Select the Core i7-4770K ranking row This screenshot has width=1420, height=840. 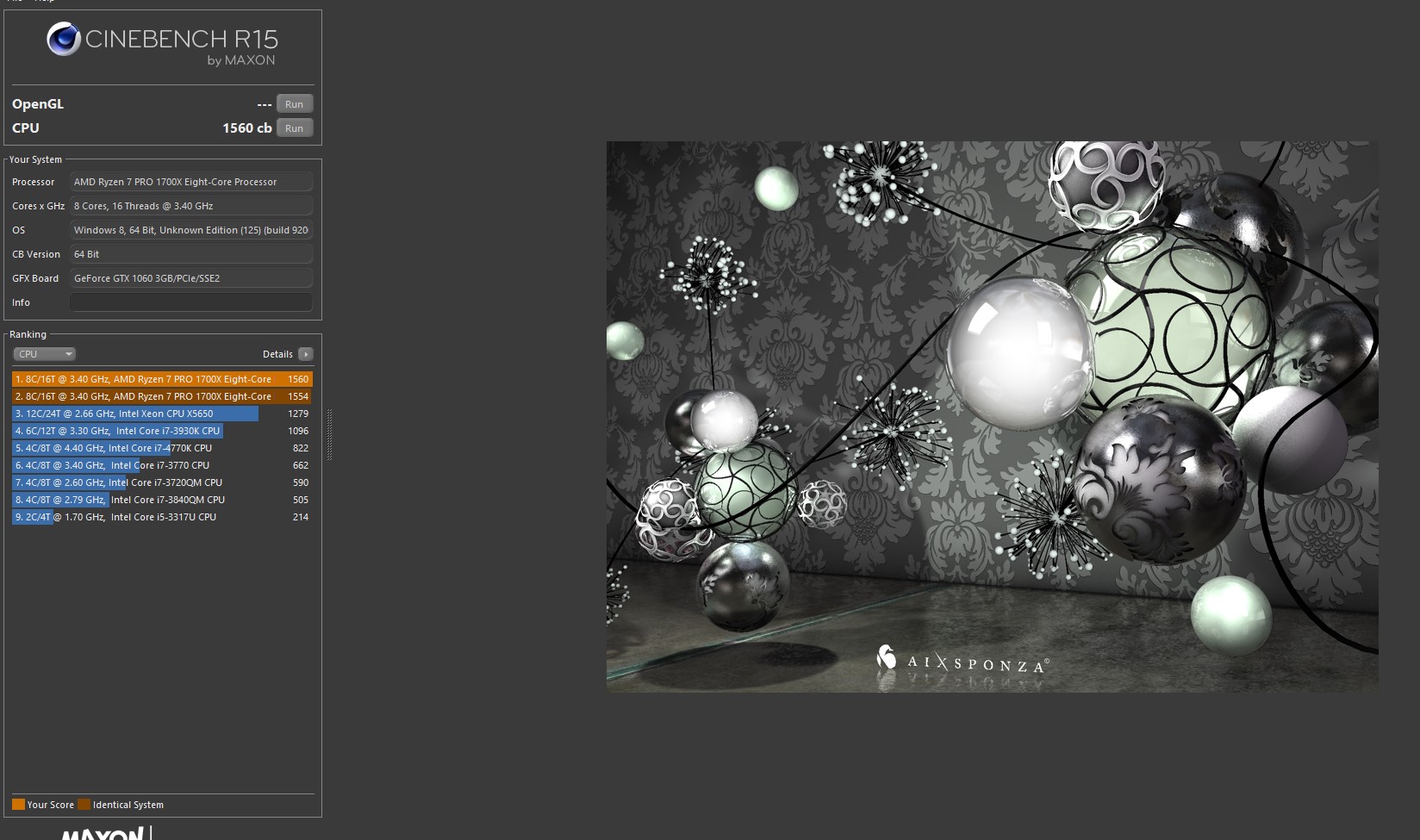click(x=162, y=448)
